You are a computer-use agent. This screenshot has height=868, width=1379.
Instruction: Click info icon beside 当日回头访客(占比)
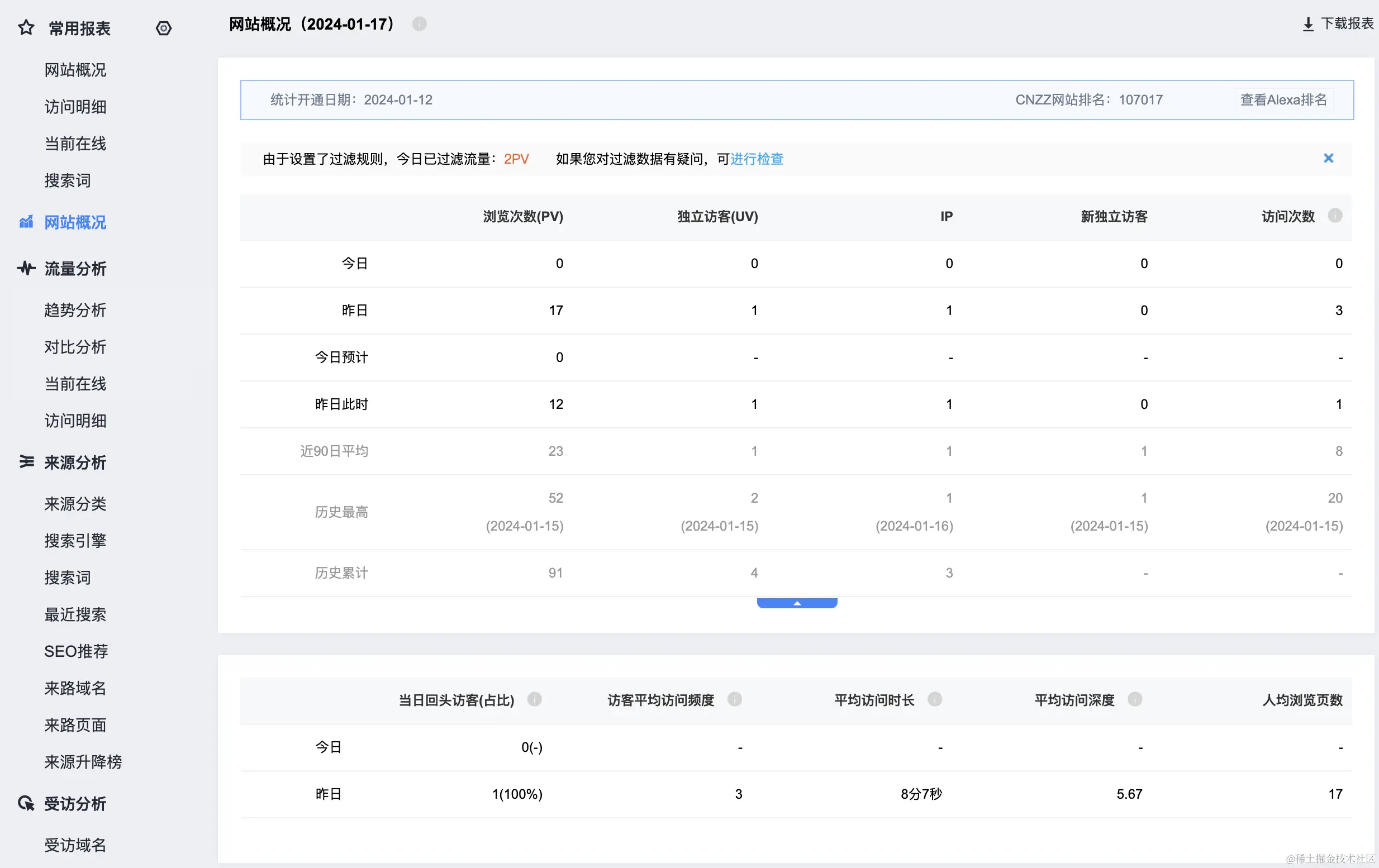pos(534,699)
